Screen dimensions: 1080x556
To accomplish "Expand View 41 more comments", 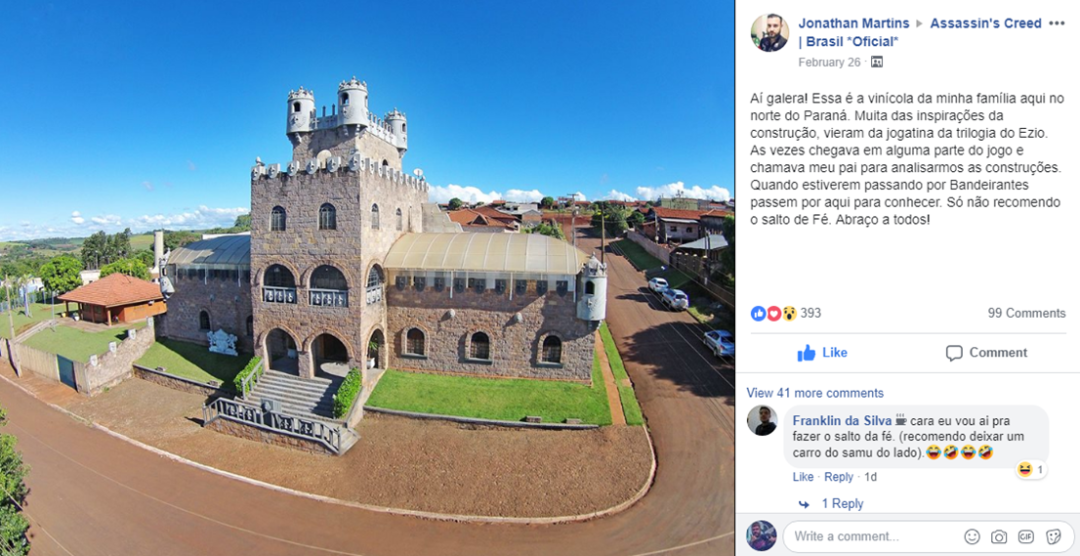I will (815, 393).
